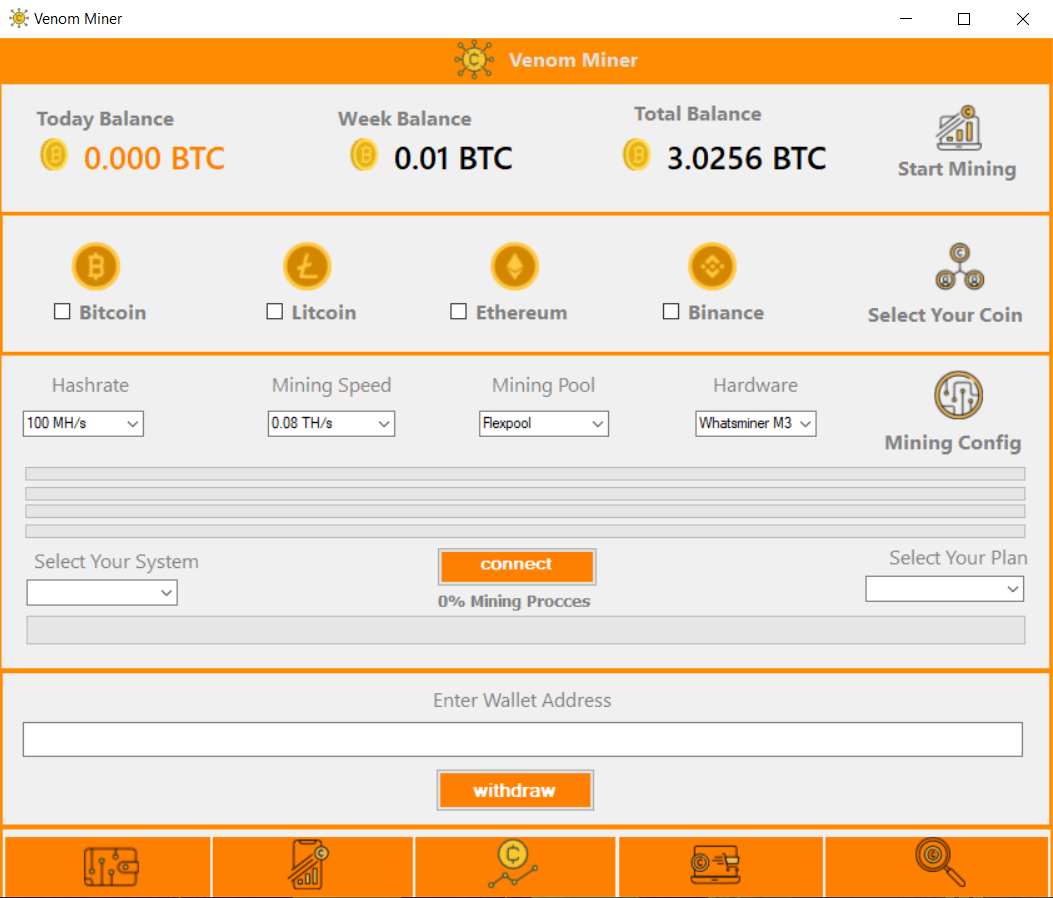Viewport: 1053px width, 898px height.
Task: Open the Hashrate dropdown showing 100 MH/s
Action: (84, 424)
